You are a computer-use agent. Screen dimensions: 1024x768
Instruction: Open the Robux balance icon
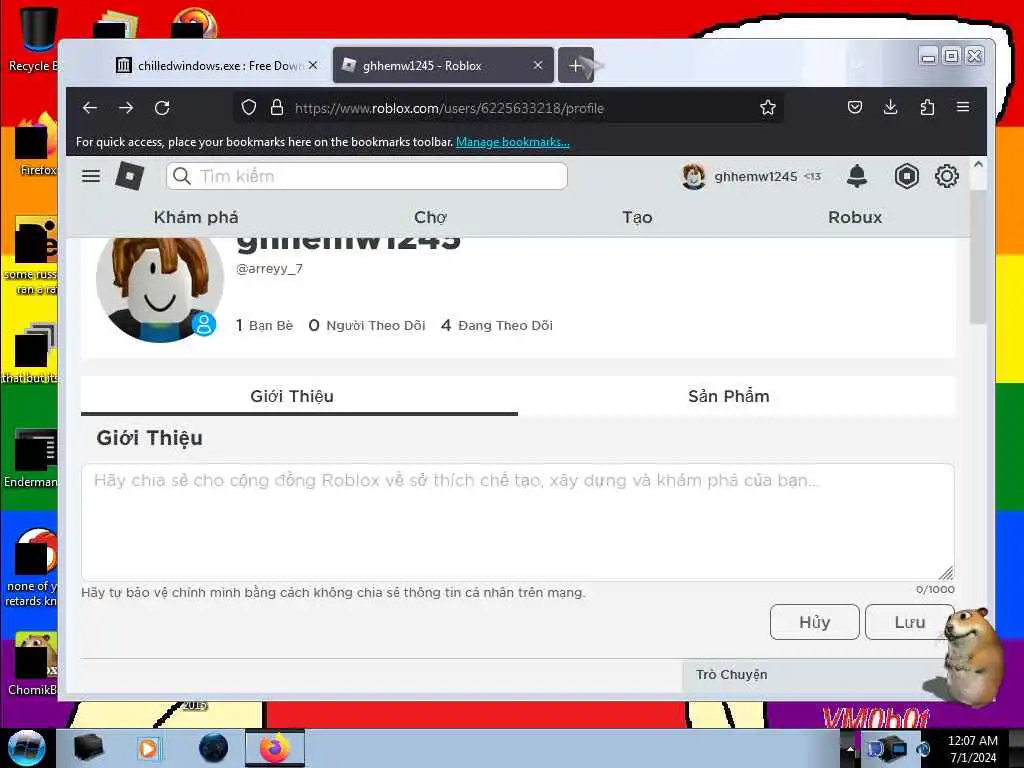pos(906,176)
